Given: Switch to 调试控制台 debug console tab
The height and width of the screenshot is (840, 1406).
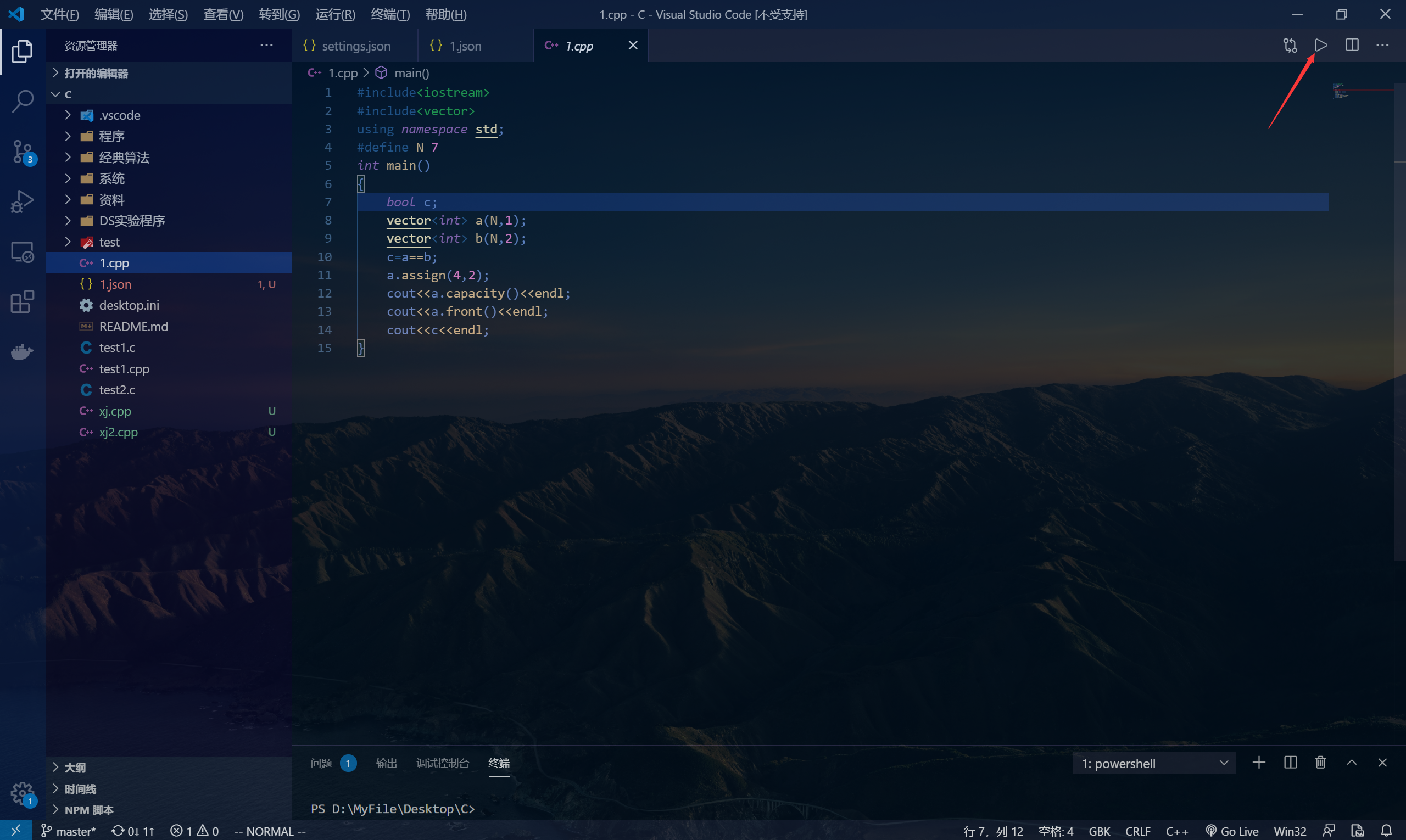Looking at the screenshot, I should pos(443,763).
